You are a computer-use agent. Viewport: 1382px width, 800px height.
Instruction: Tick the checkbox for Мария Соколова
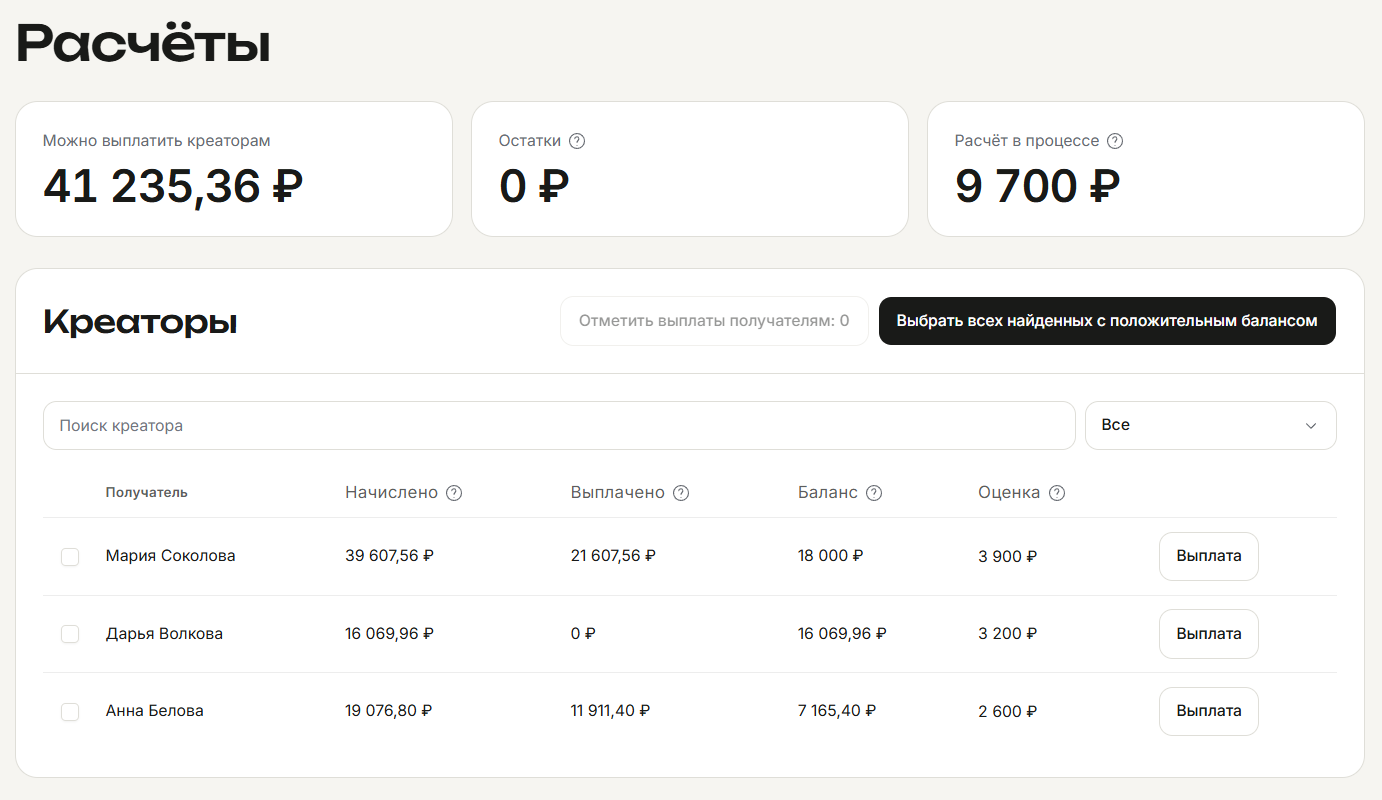70,557
